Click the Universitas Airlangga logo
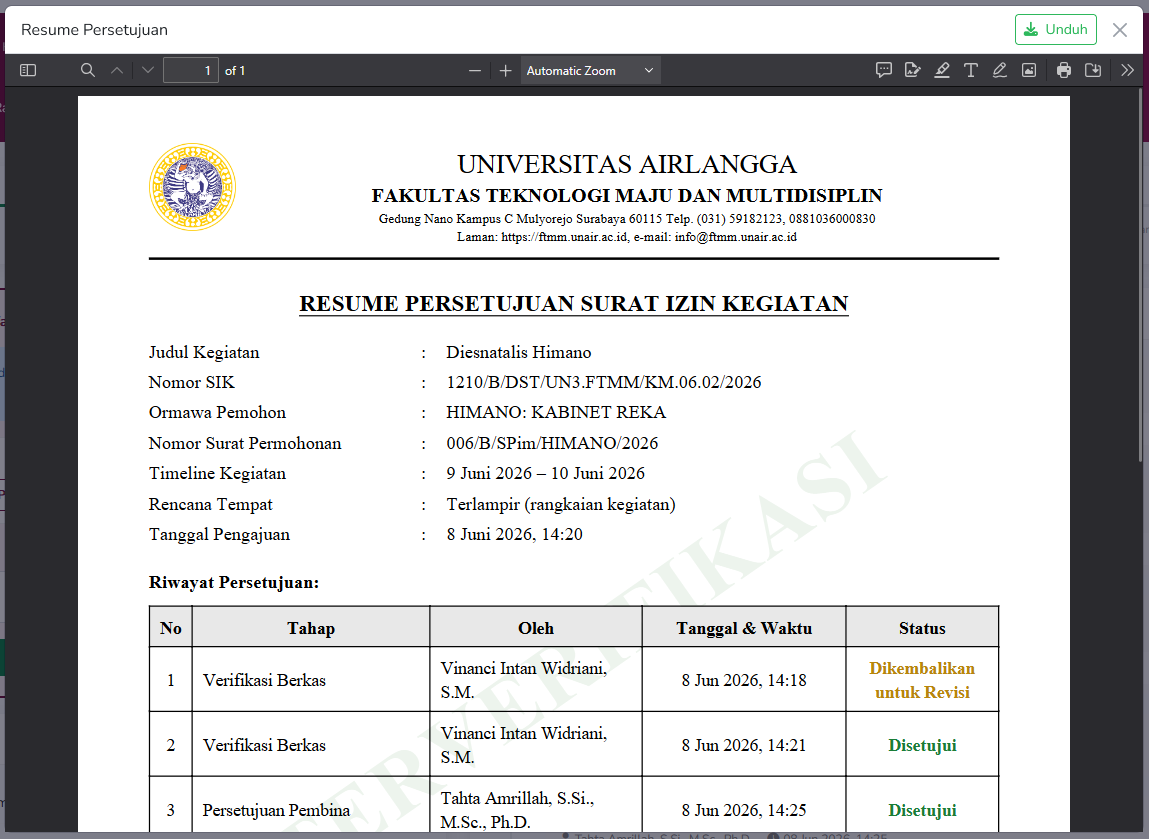 click(x=192, y=187)
